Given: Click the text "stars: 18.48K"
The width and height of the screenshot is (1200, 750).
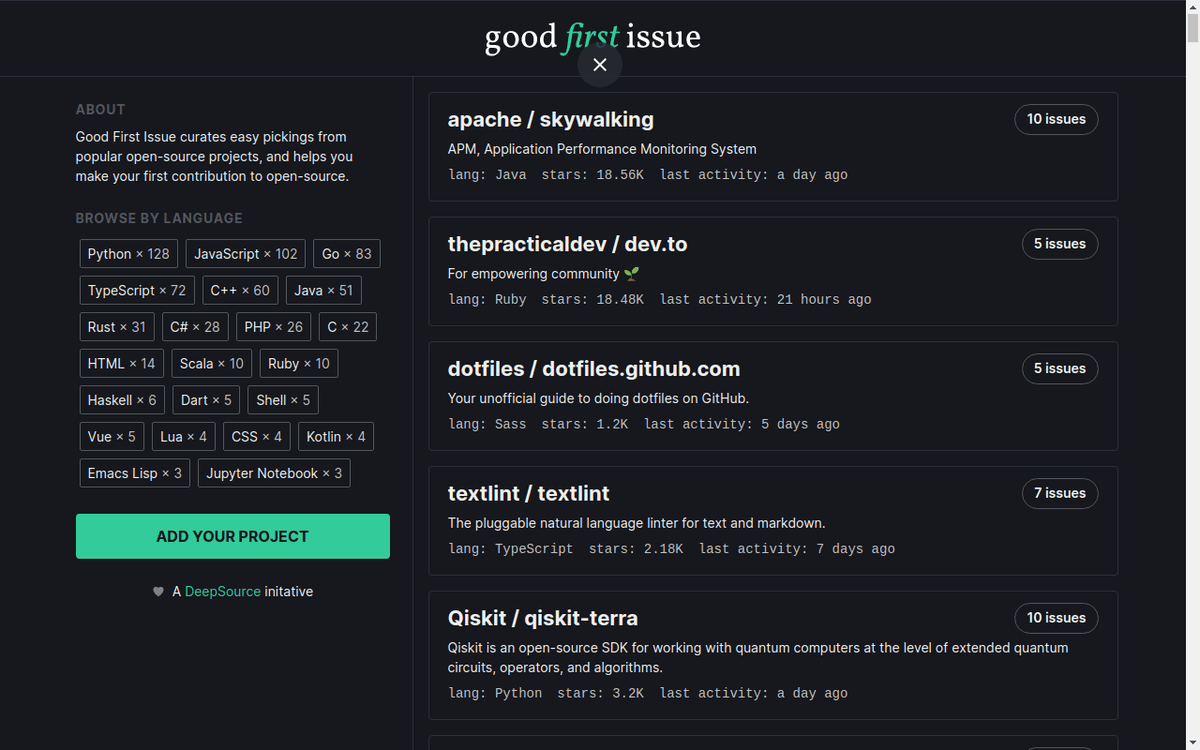Looking at the screenshot, I should click(593, 300).
